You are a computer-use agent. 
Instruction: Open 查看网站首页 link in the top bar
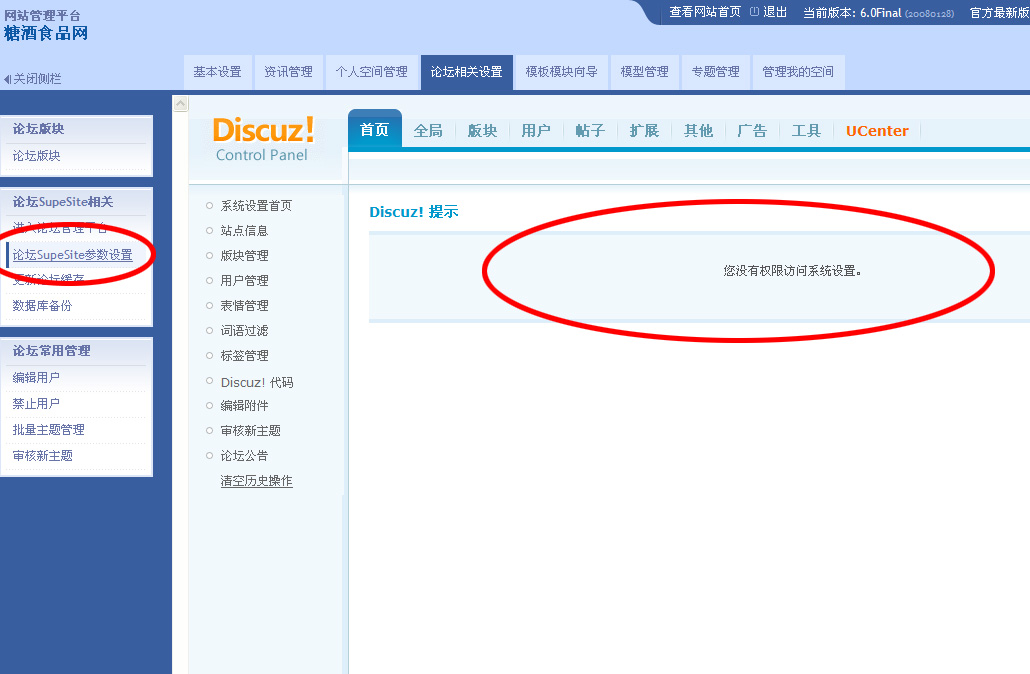[705, 12]
